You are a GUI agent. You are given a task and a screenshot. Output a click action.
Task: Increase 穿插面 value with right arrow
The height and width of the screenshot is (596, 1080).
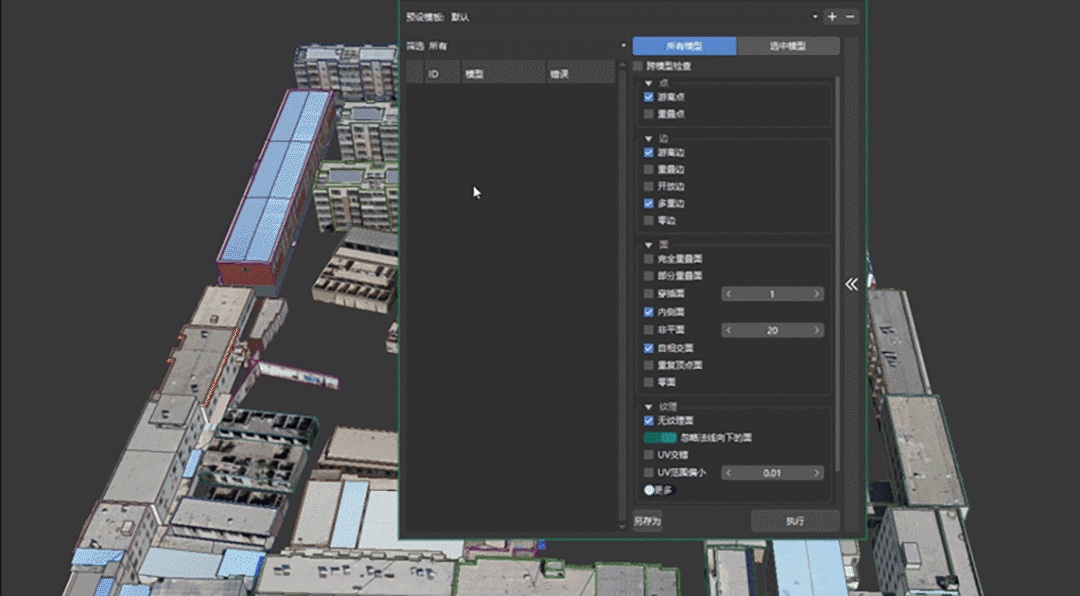point(817,294)
